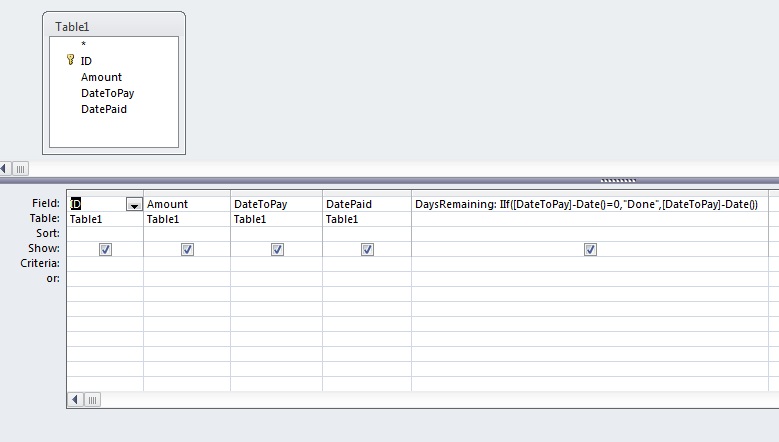Click the DateToPay field cell in the grid
Viewport: 779px width, 442px height.
pos(276,204)
